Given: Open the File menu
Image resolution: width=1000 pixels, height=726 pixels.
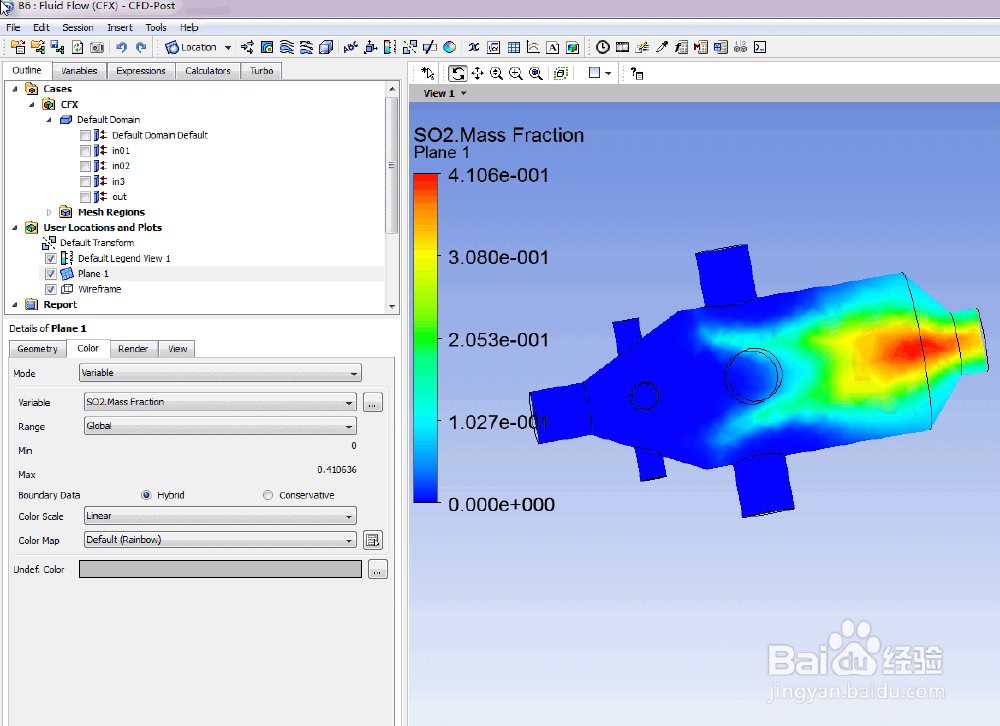Looking at the screenshot, I should point(13,27).
